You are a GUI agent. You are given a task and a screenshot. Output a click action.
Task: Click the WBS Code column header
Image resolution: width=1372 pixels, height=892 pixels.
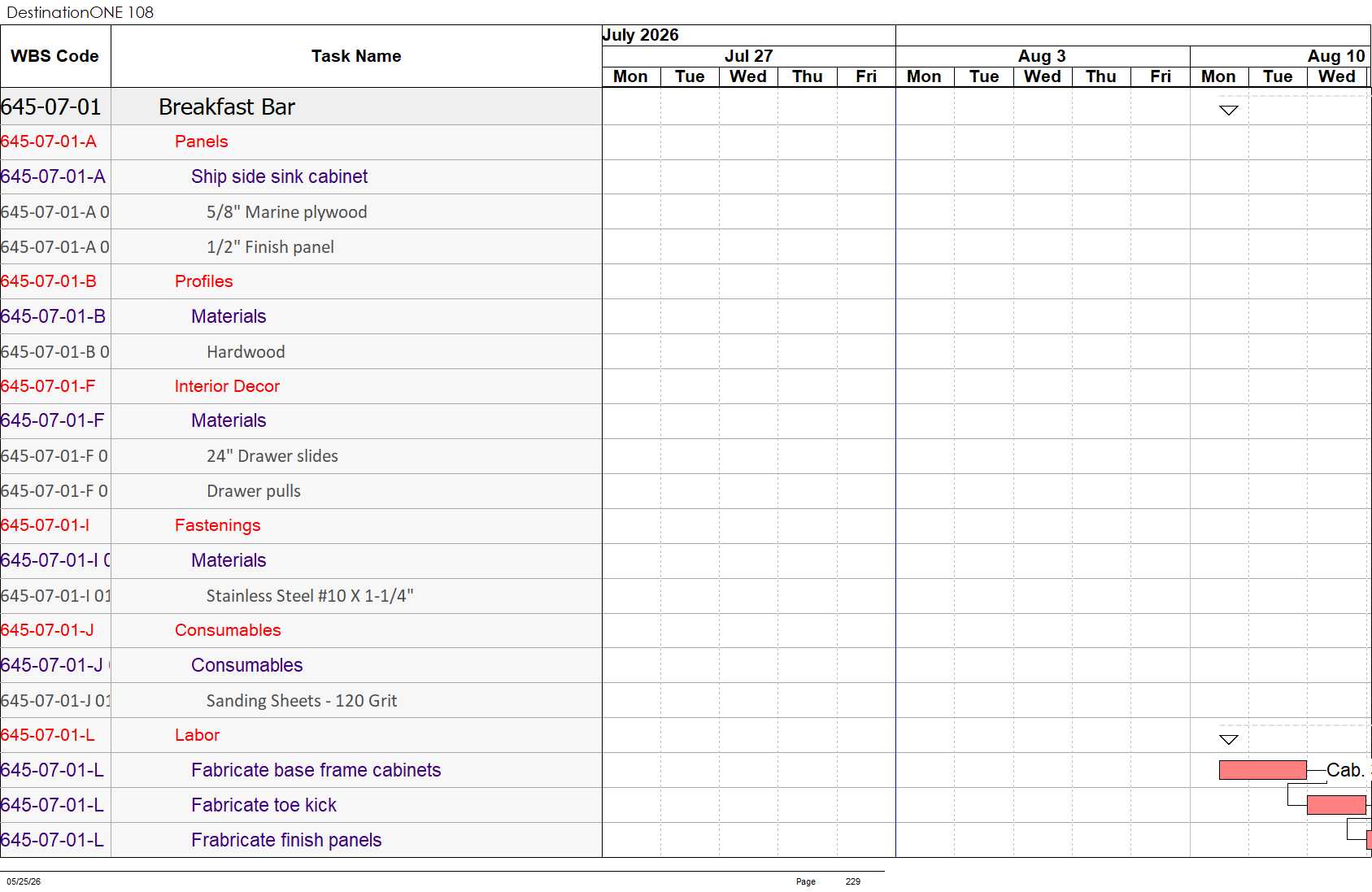(x=55, y=56)
